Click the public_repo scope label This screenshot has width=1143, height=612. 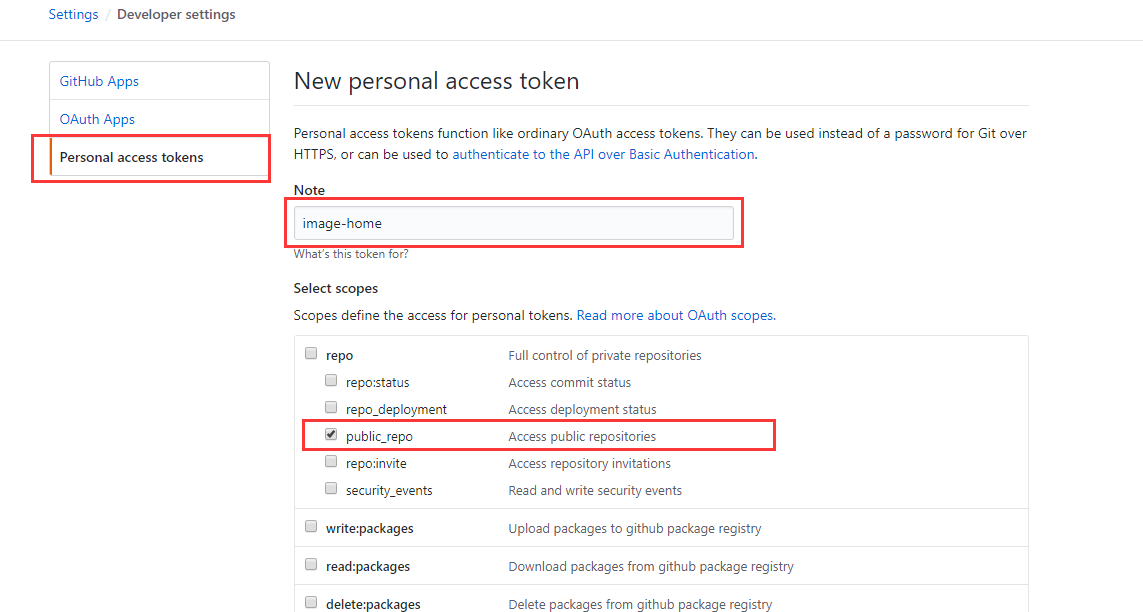379,436
